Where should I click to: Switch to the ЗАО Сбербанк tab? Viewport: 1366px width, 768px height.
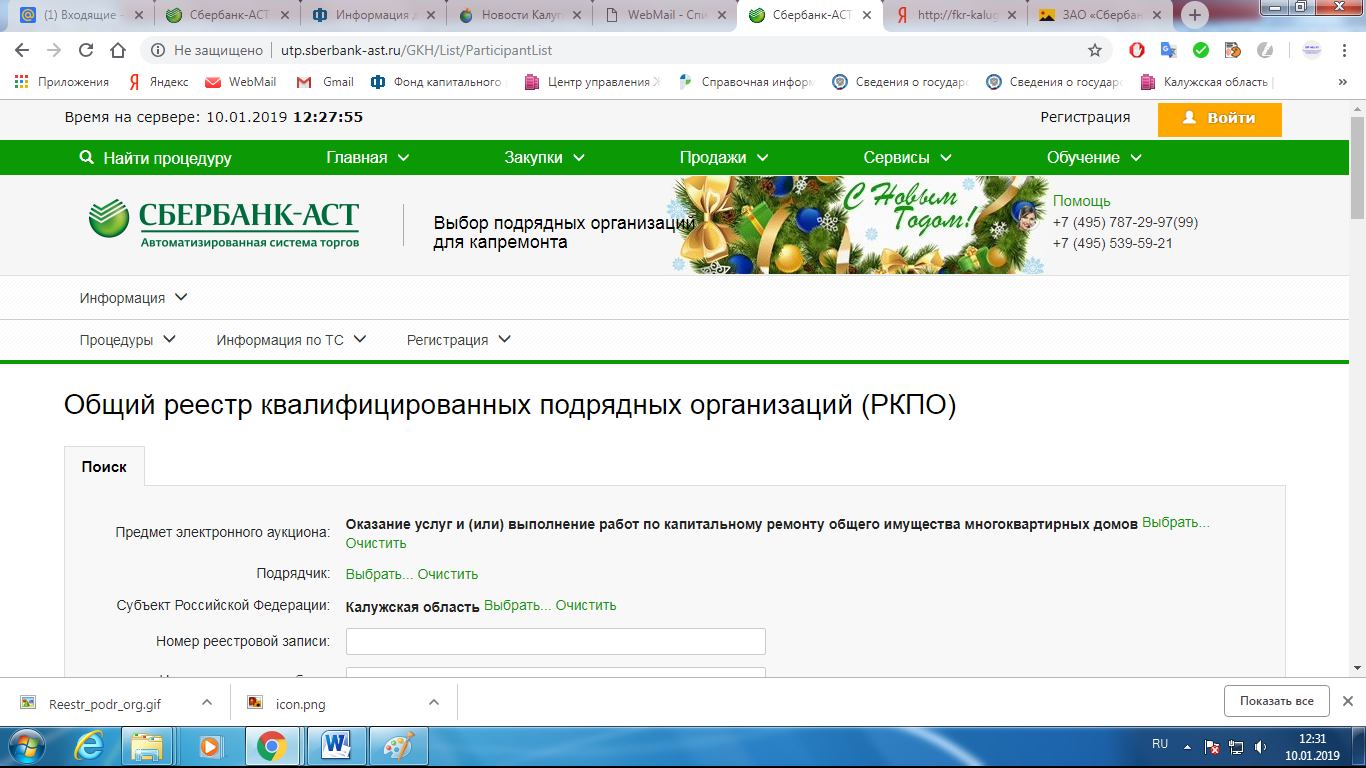pos(1102,15)
